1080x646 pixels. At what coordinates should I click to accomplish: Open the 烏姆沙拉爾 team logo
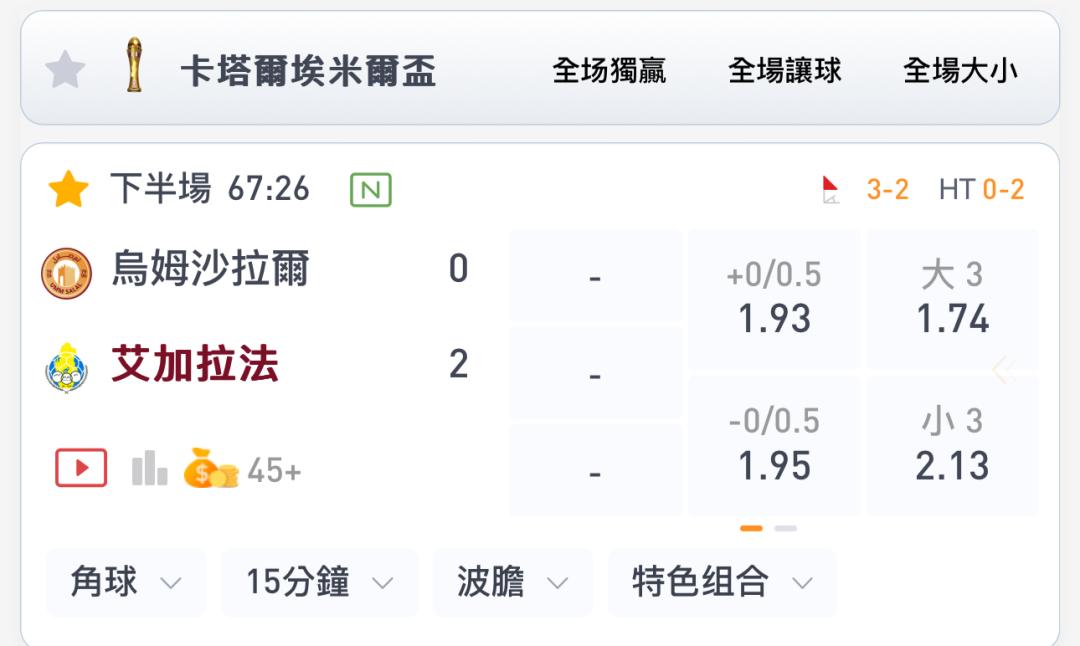pyautogui.click(x=67, y=273)
